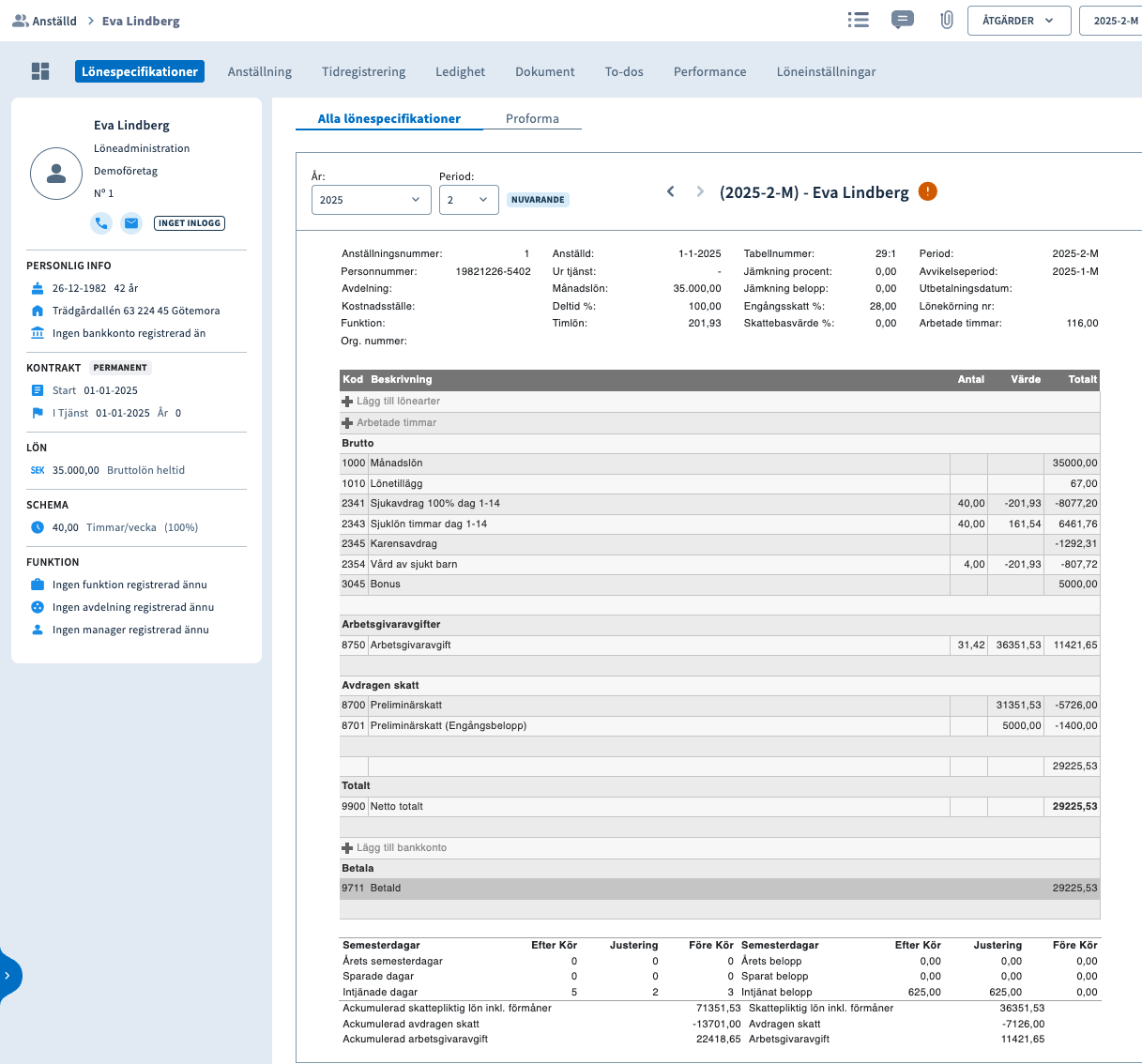Screen dimensions: 1142x1064
Task: Go to previous payslip with left arrow
Action: (x=671, y=191)
